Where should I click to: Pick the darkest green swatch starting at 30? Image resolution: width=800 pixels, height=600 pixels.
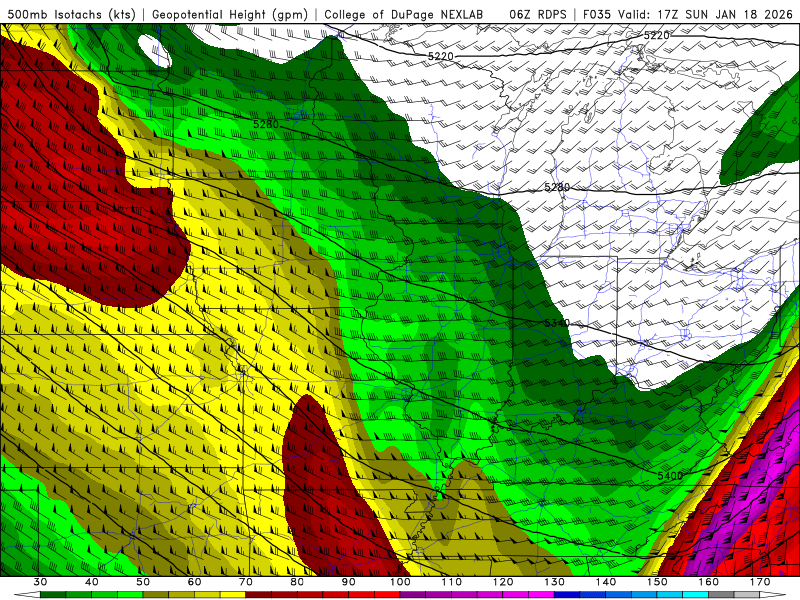click(53, 595)
